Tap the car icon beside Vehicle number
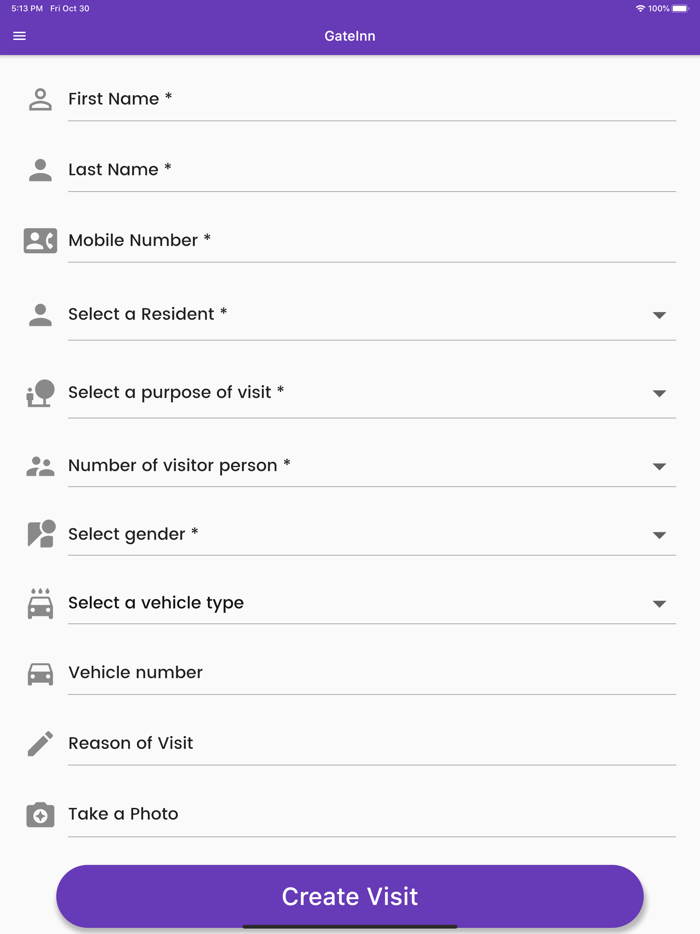Image resolution: width=700 pixels, height=934 pixels. [40, 674]
